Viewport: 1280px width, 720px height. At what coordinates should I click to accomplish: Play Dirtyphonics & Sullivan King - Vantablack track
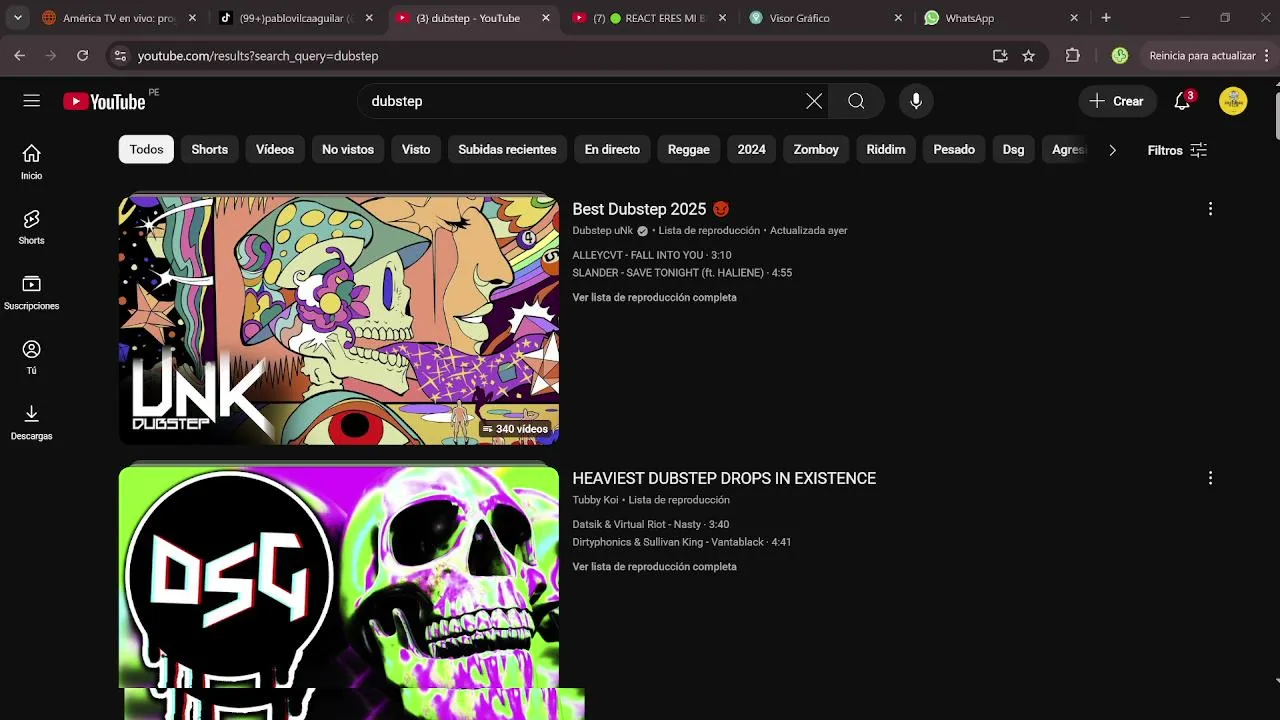(681, 542)
